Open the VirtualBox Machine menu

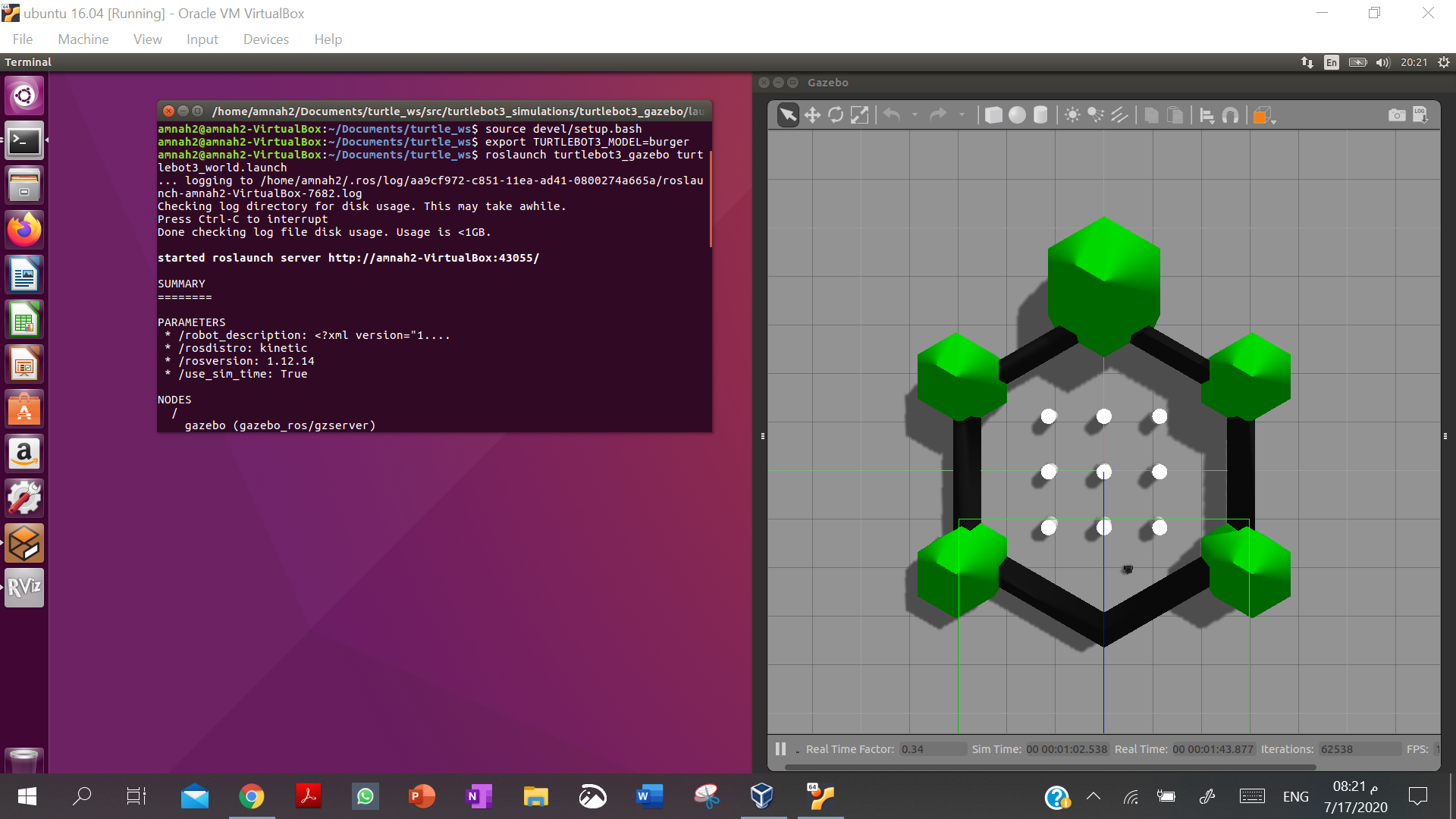pyautogui.click(x=83, y=39)
